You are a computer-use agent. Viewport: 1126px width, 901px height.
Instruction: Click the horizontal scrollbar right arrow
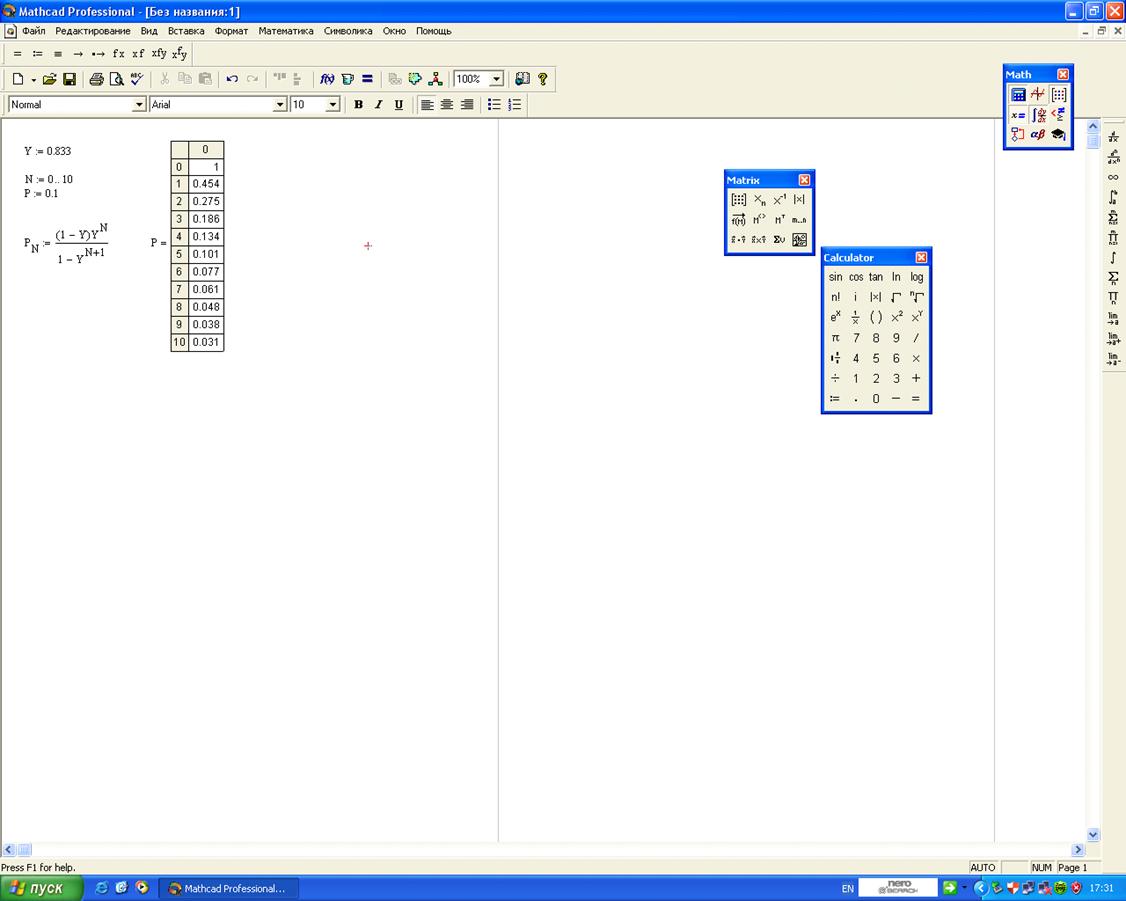(1078, 849)
